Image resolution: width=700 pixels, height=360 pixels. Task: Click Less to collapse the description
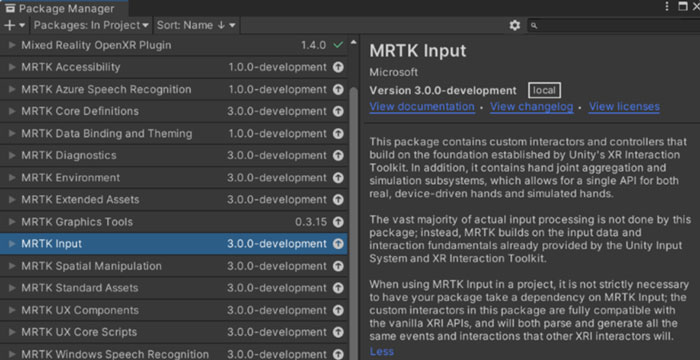pos(382,352)
